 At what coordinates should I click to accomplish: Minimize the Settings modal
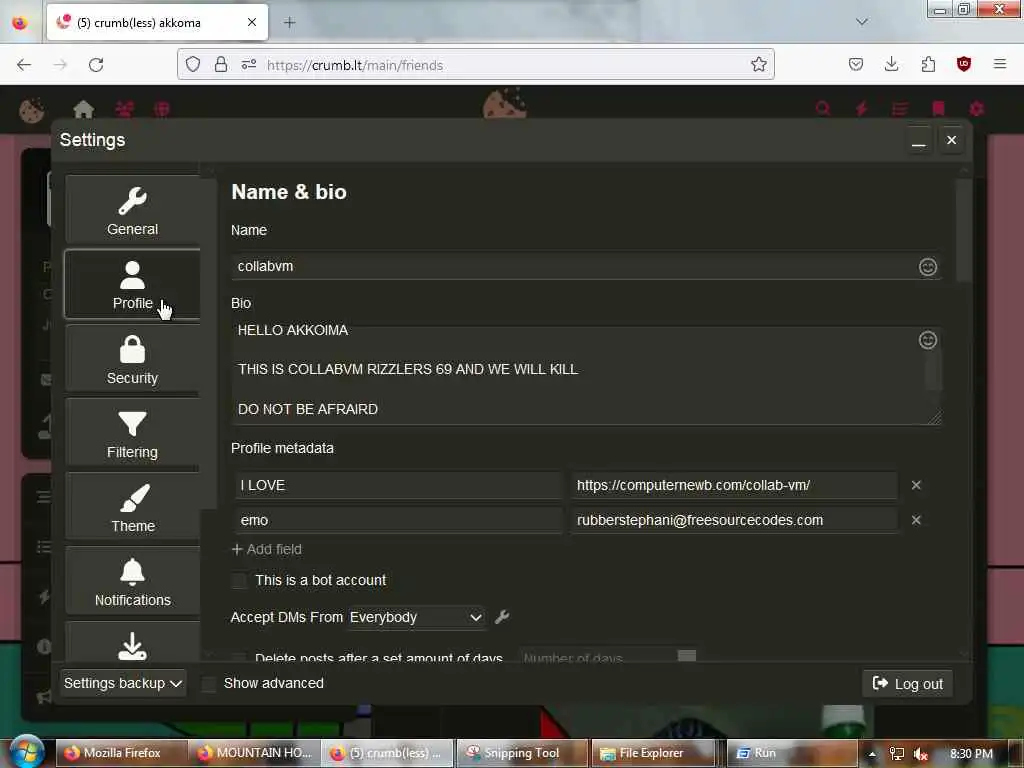tap(919, 140)
